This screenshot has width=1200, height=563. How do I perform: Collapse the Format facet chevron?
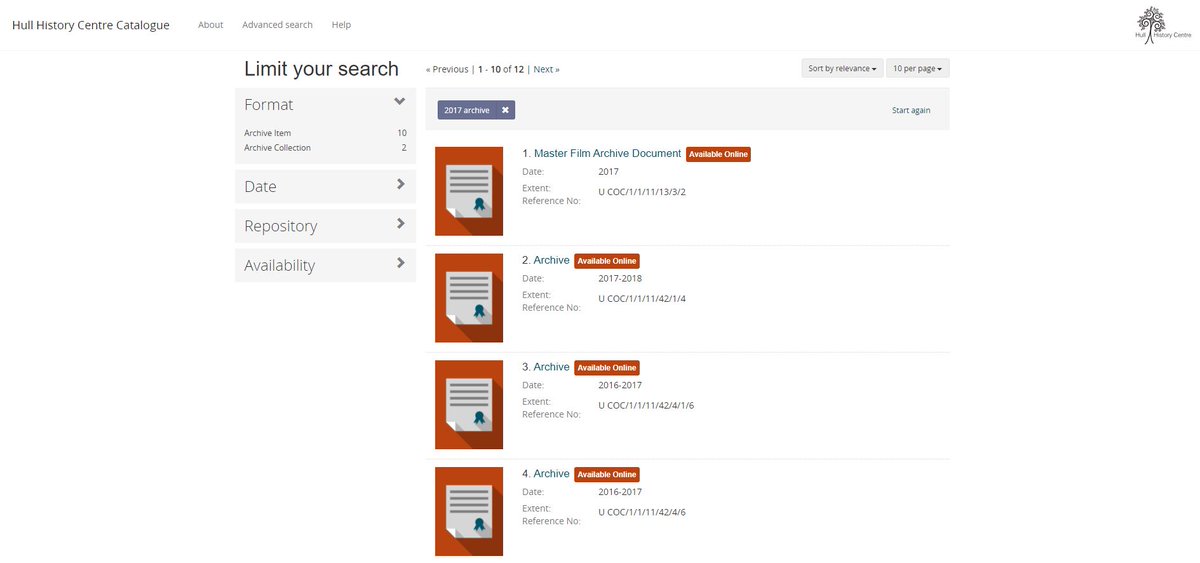(399, 102)
